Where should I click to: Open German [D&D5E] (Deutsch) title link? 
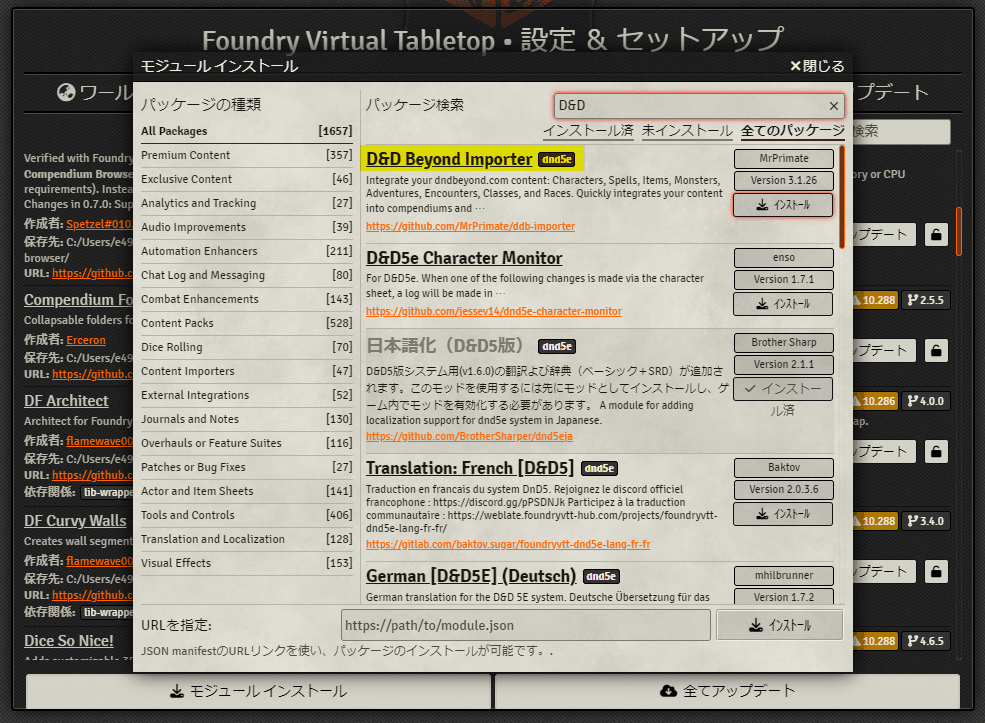(x=471, y=576)
